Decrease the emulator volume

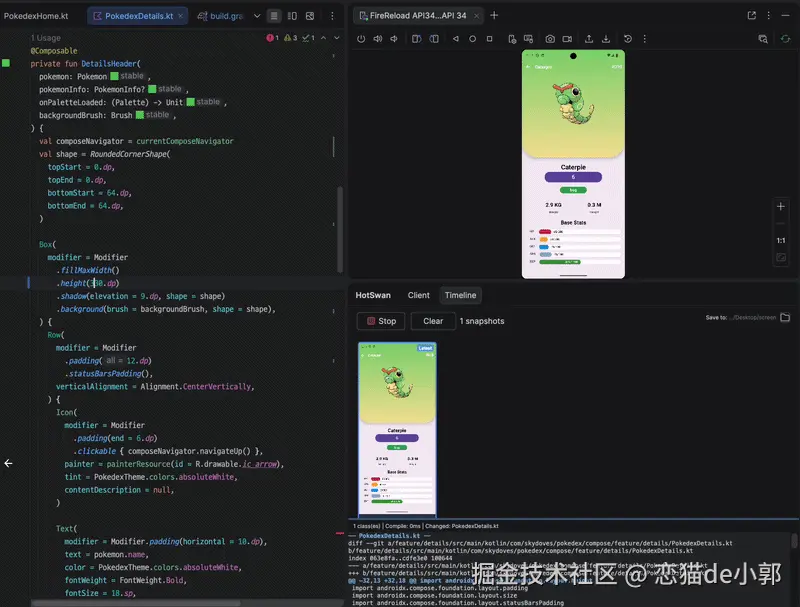[394, 39]
